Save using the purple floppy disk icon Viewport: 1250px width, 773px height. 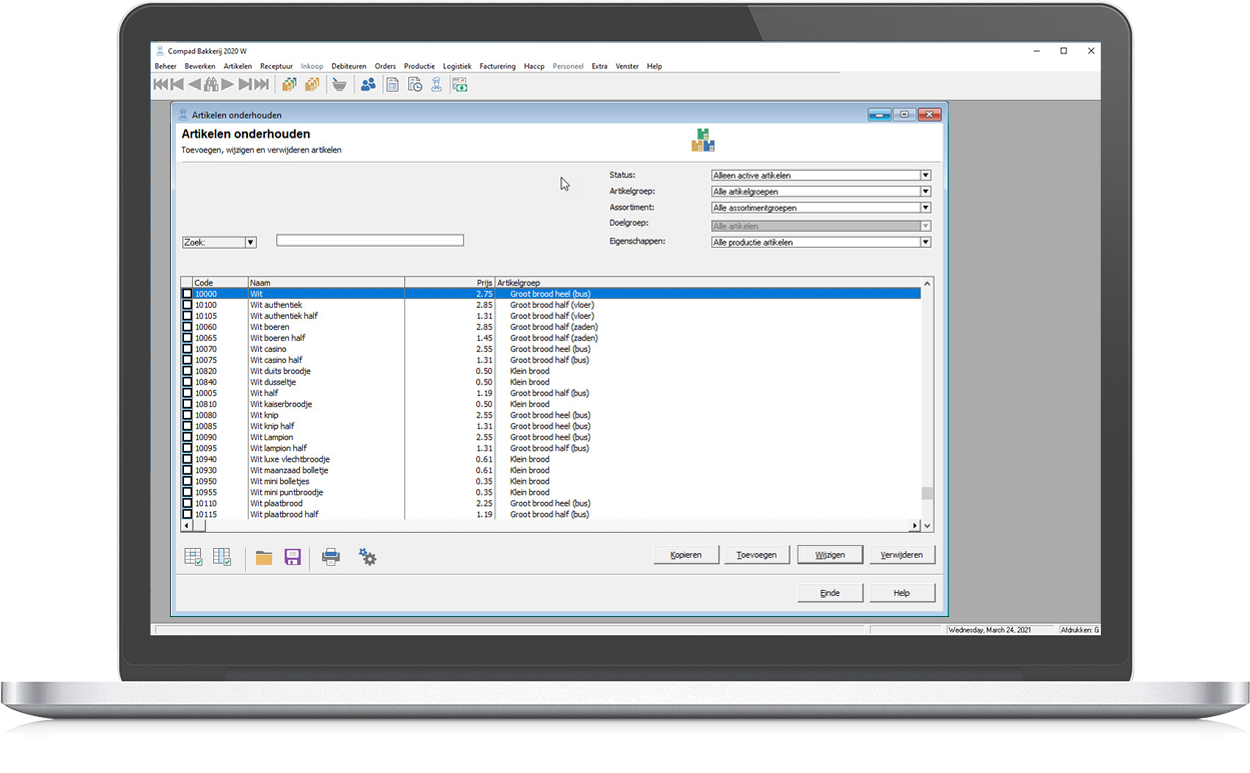point(293,558)
